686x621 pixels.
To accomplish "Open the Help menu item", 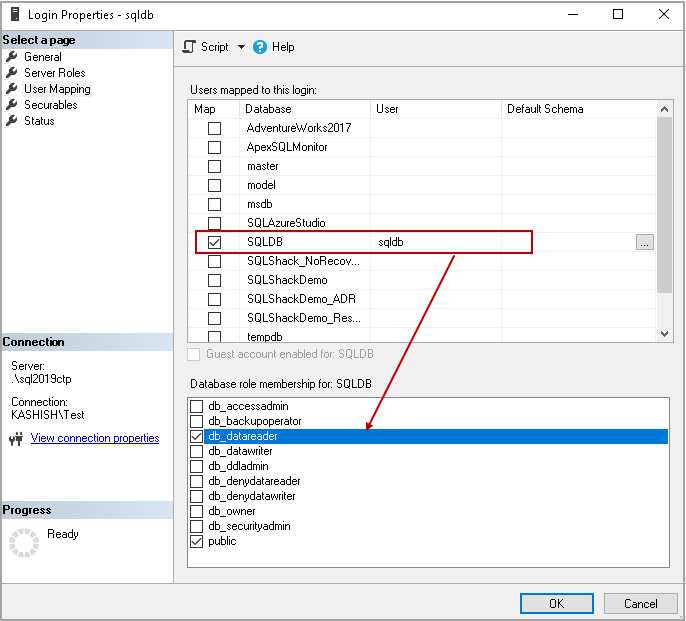I will tap(283, 47).
